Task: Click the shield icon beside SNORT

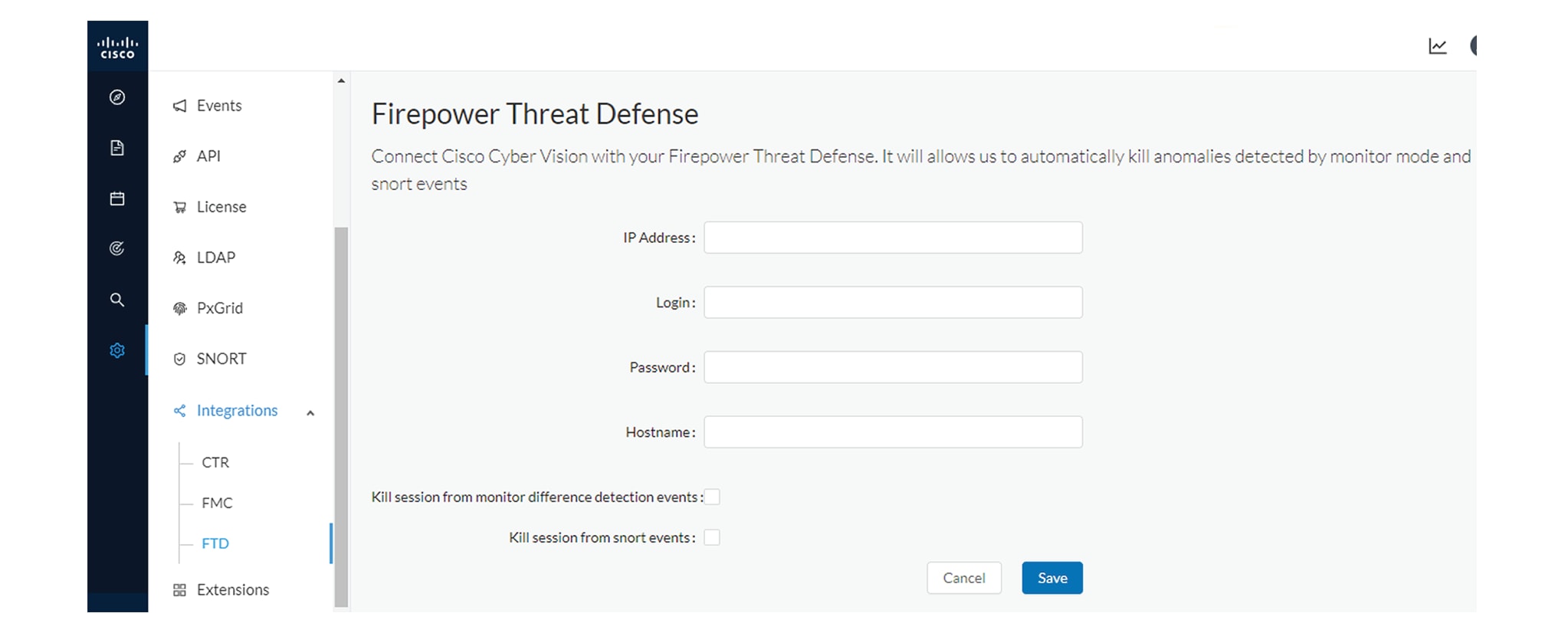Action: click(179, 359)
